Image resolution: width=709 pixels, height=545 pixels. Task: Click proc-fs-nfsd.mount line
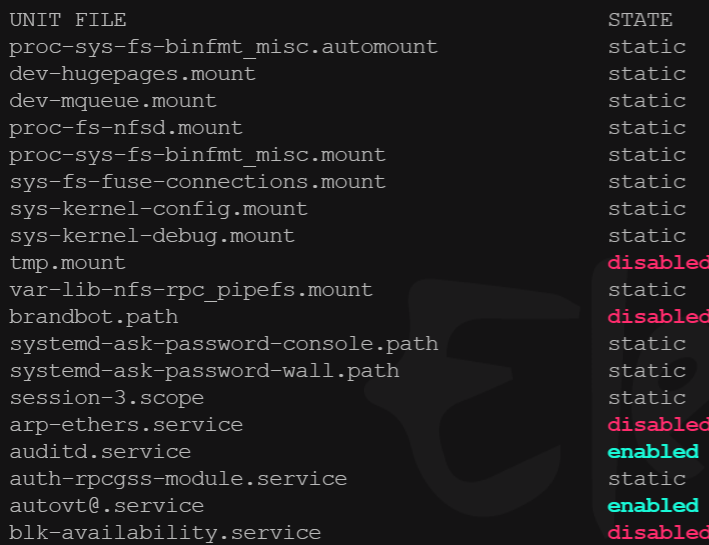click(x=126, y=128)
